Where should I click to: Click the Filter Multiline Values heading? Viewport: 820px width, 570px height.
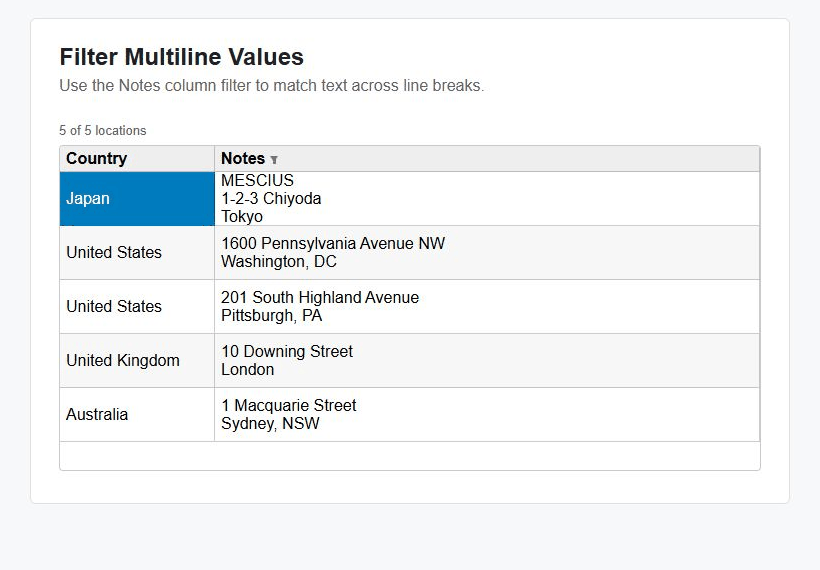(181, 56)
